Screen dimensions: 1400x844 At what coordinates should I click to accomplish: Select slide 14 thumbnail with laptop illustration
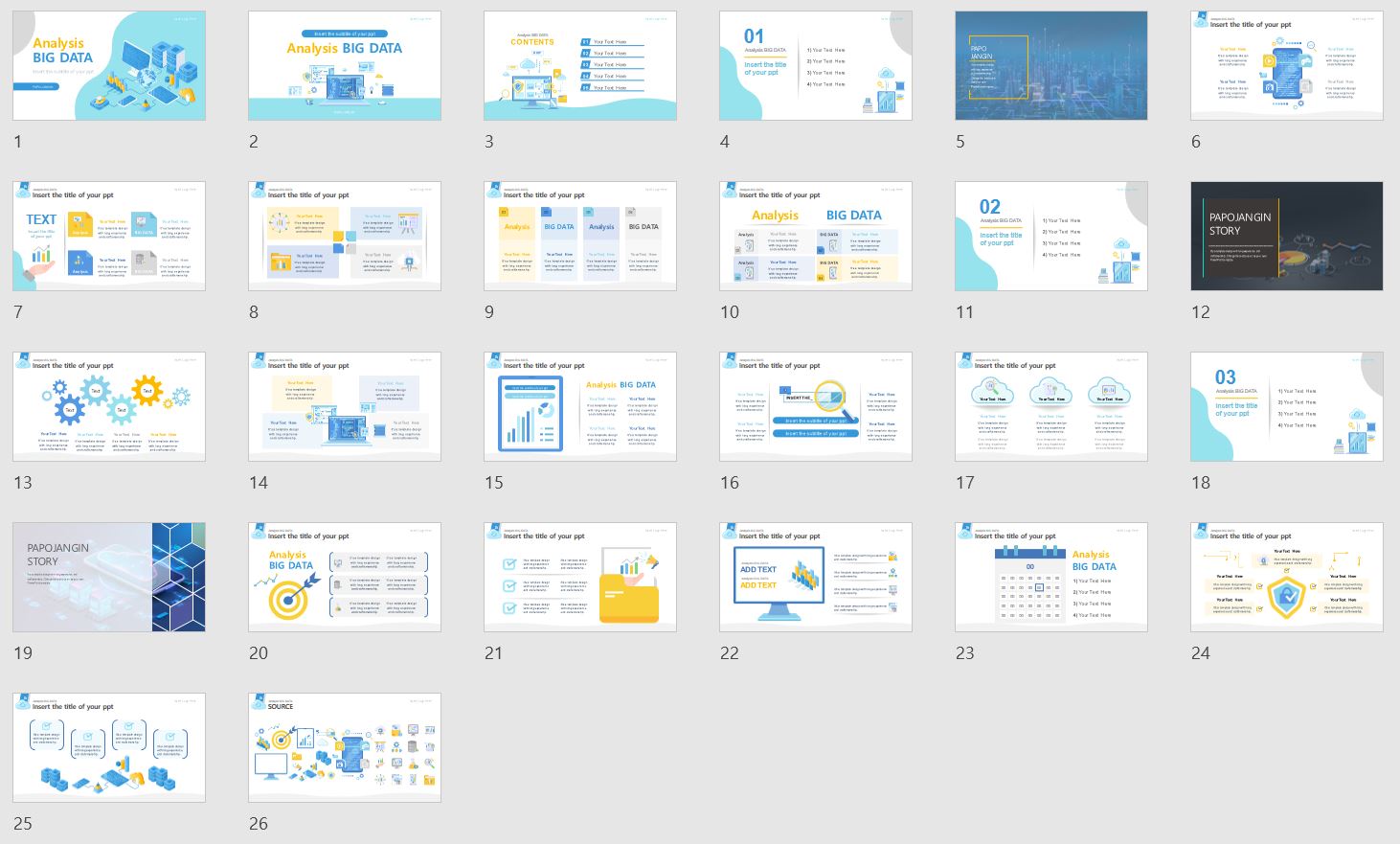point(345,406)
